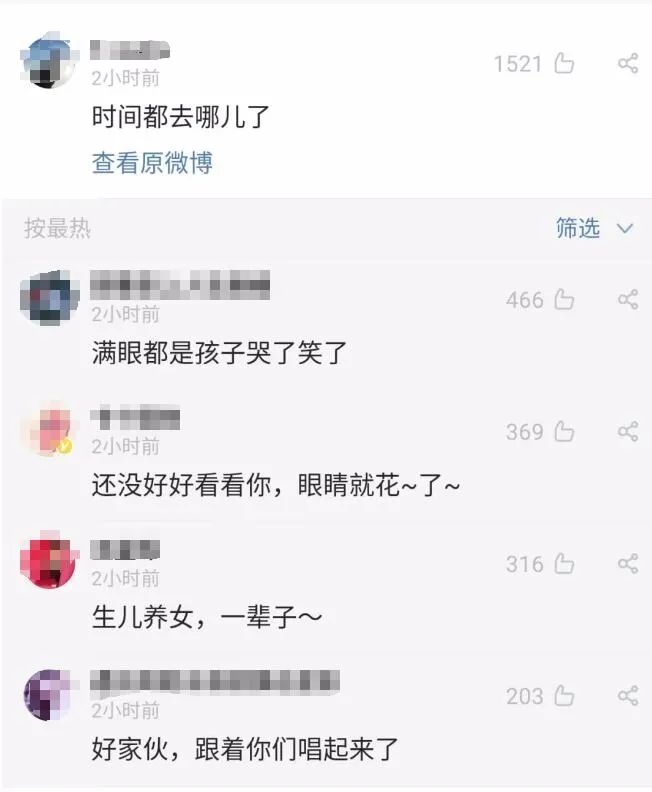Viewport: 652px width, 792px height.
Task: Like the comment with 316 likes
Action: (x=564, y=564)
